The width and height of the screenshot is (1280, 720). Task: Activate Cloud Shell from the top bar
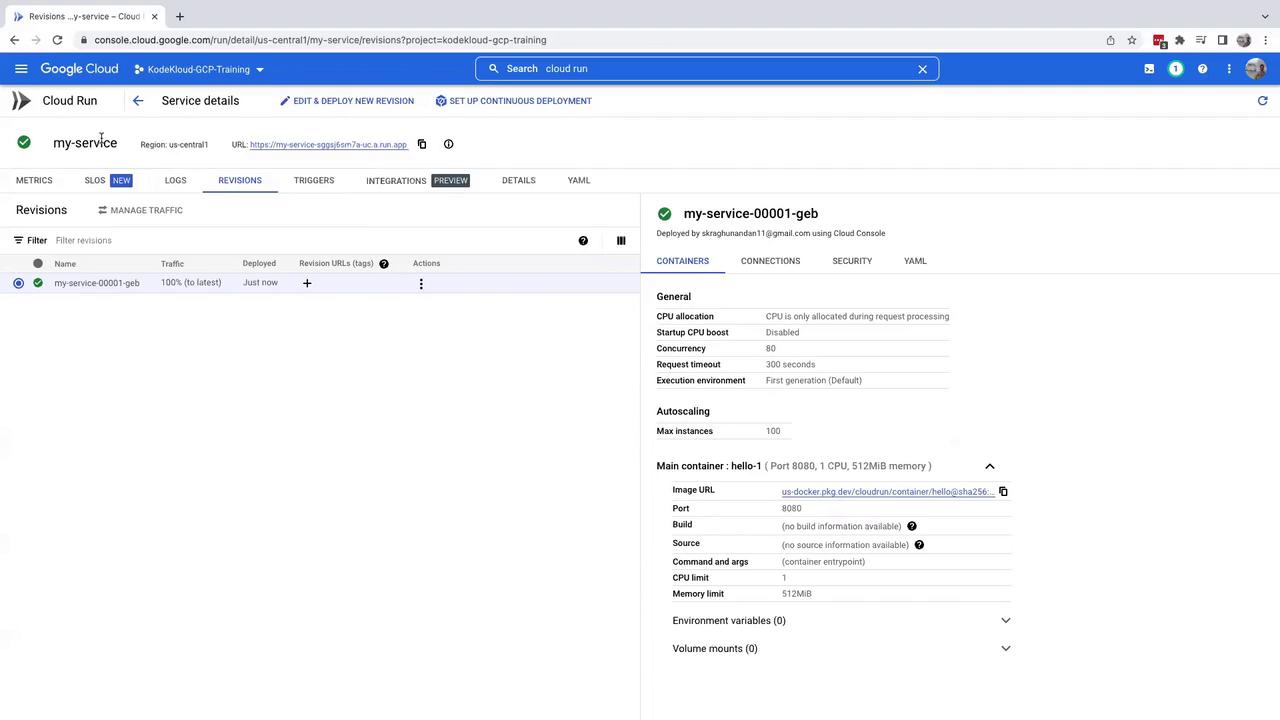click(1149, 69)
